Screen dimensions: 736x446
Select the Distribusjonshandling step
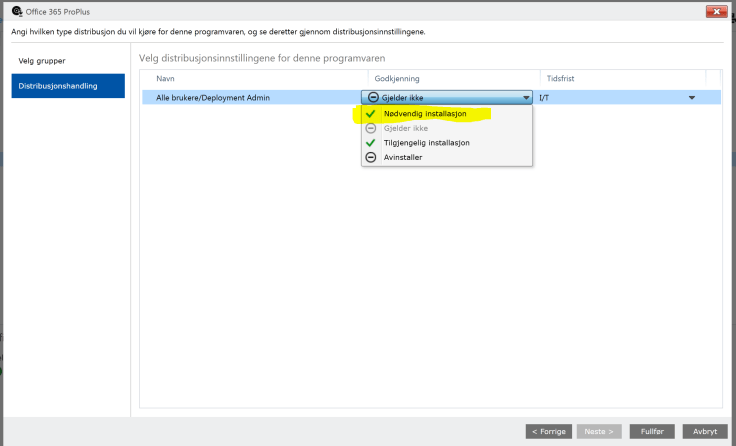68,86
